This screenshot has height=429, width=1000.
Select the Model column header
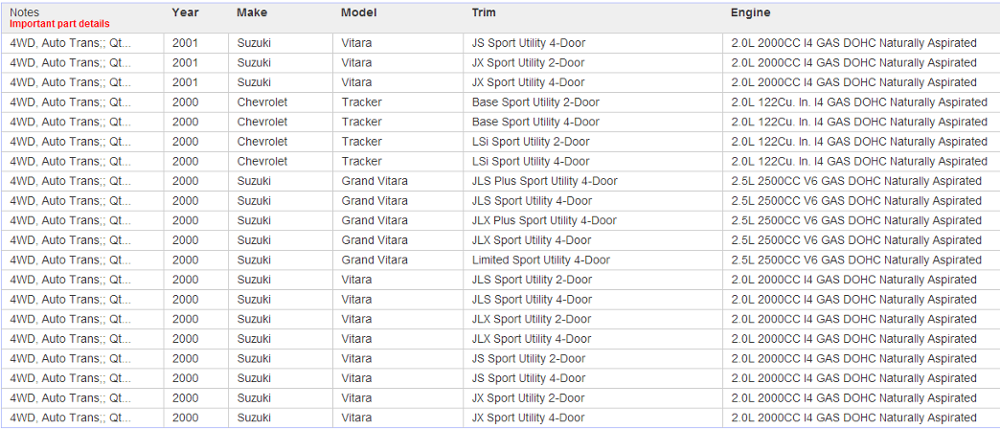(358, 12)
